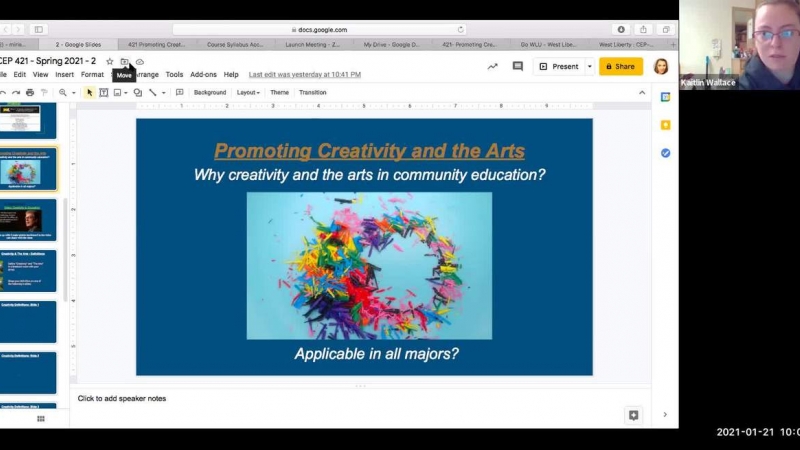The image size is (800, 450).
Task: Choose the shape tool
Action: tap(137, 92)
